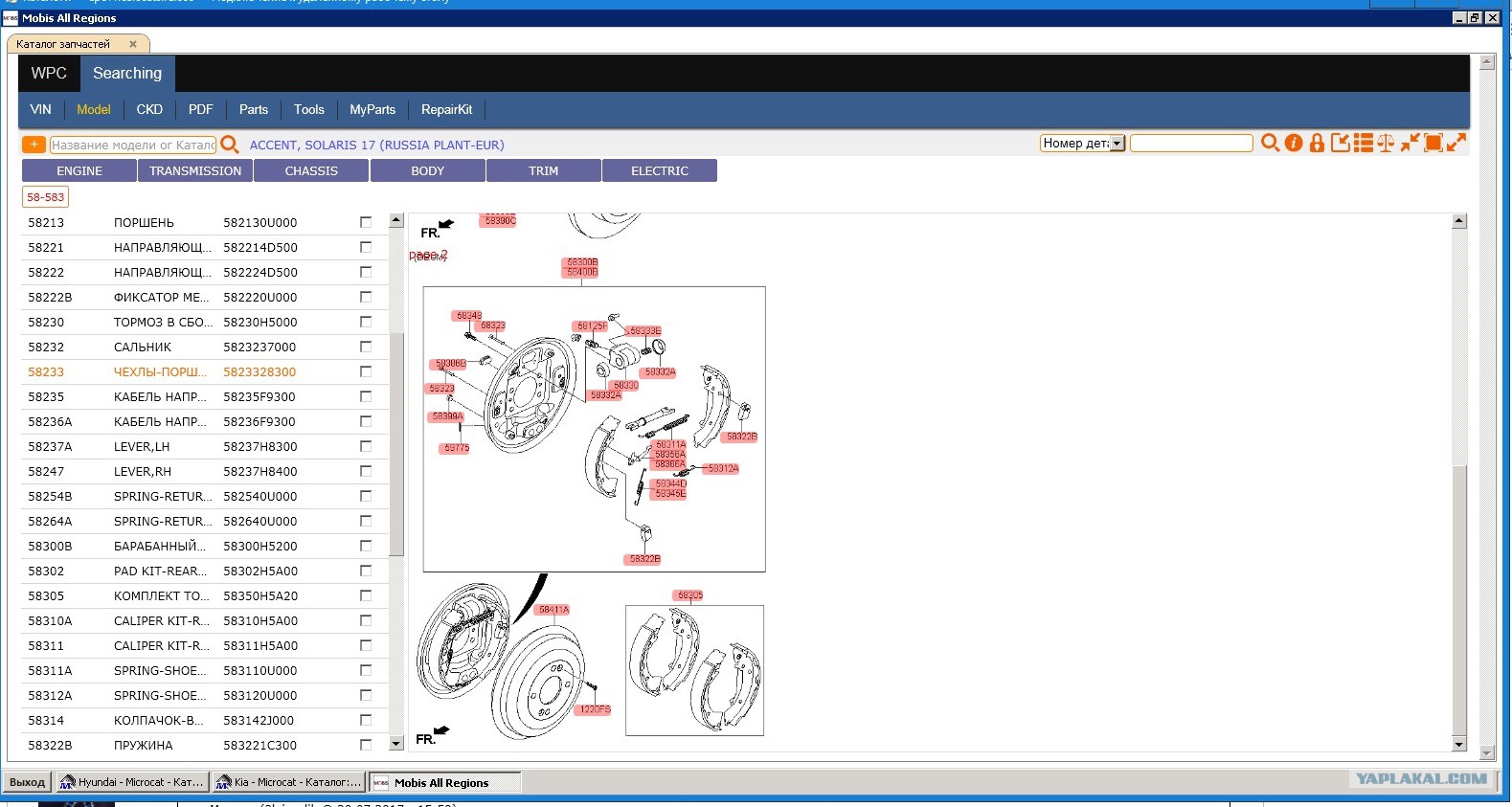Click the part number search magnifier icon

point(1270,143)
